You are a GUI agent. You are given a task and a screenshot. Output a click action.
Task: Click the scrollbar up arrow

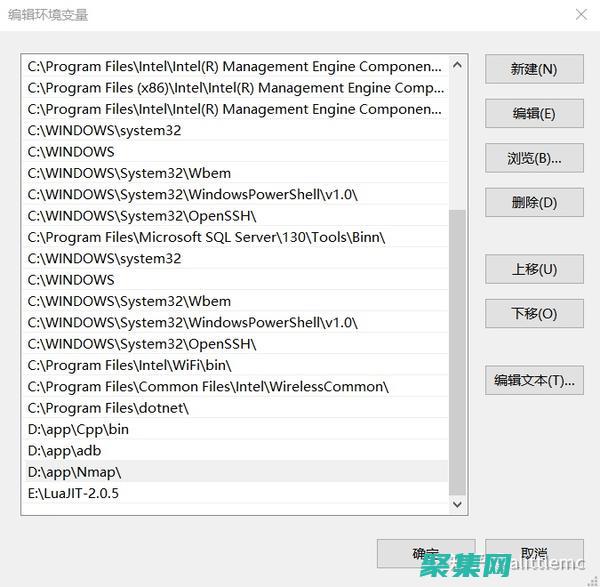[x=458, y=66]
